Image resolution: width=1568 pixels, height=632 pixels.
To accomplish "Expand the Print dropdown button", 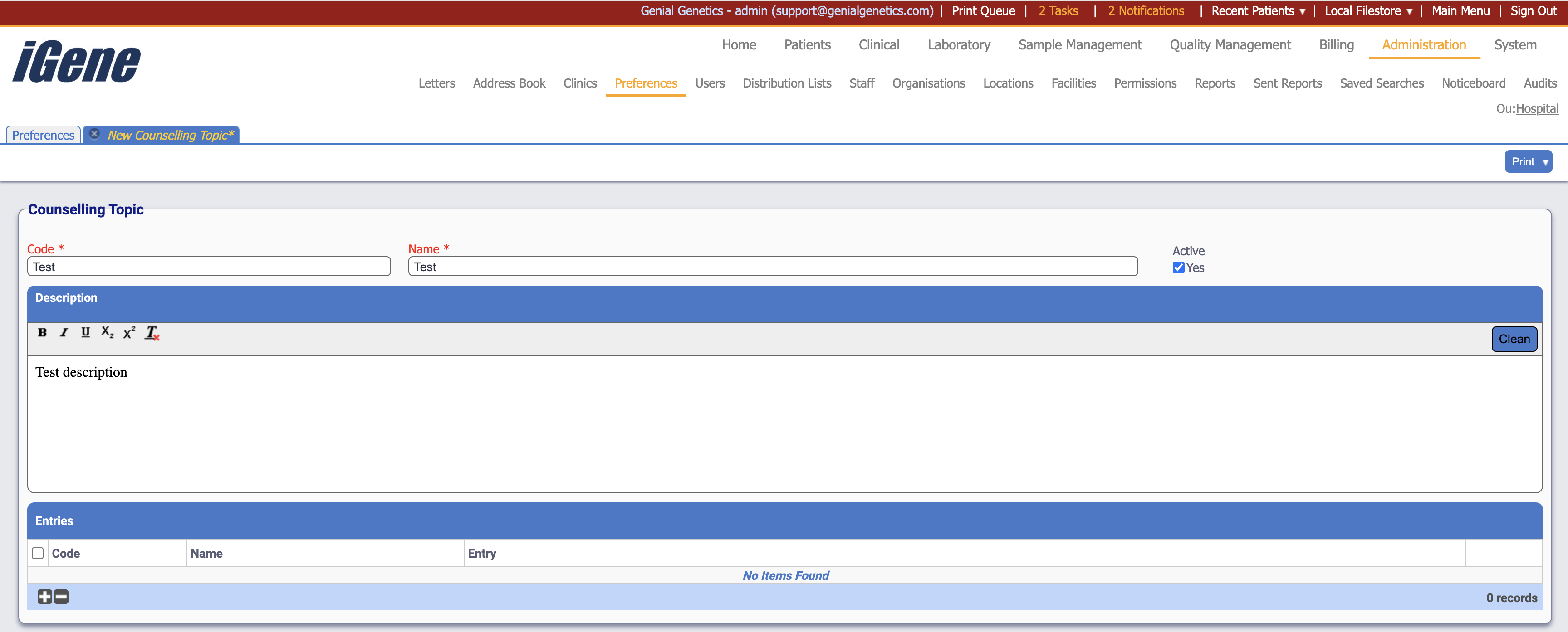I will (x=1528, y=162).
